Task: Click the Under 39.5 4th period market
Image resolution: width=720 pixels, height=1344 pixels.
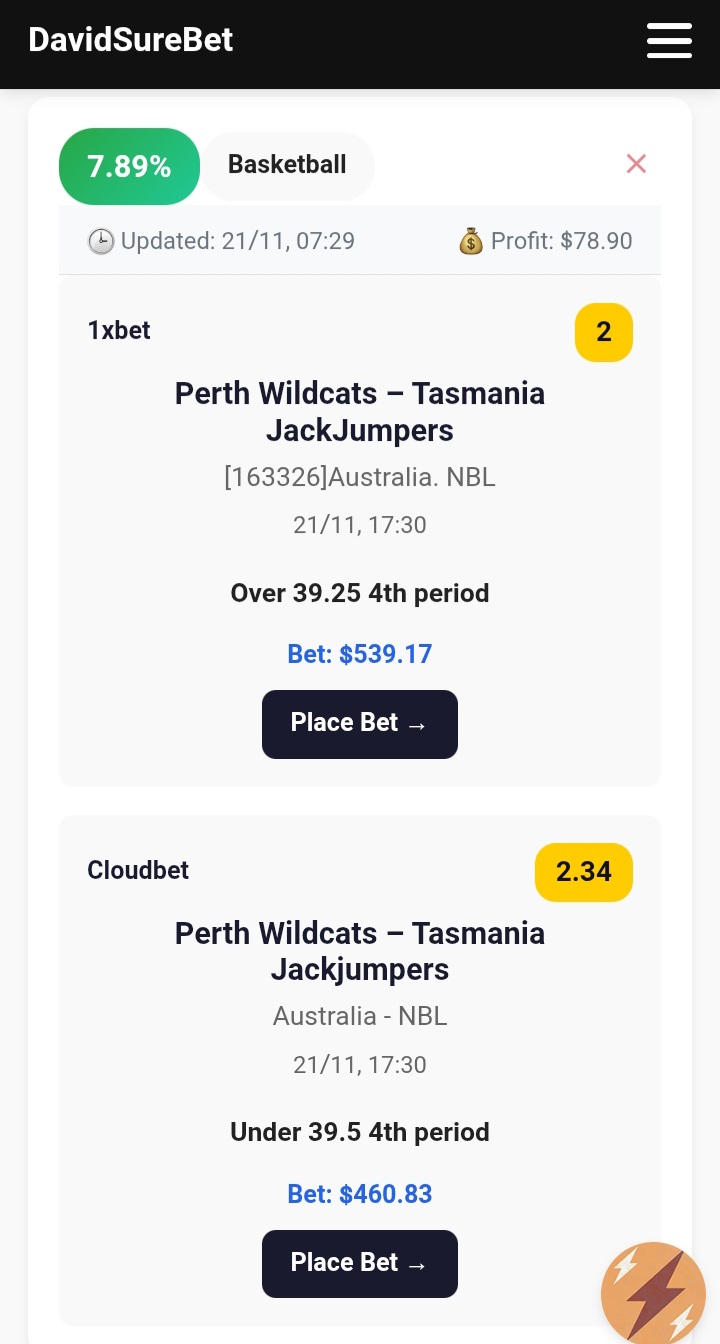Action: click(360, 1132)
